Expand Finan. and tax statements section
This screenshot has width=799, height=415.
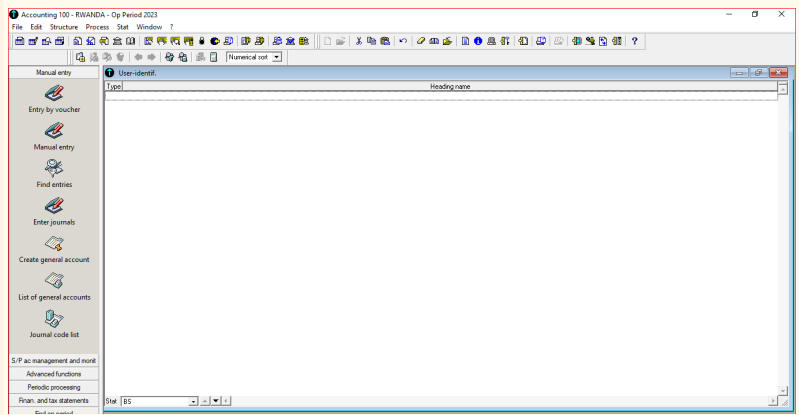point(54,400)
